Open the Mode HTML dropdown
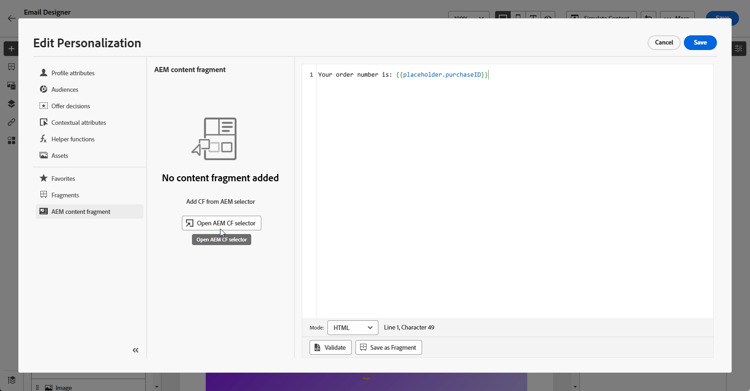Image resolution: width=750 pixels, height=391 pixels. click(353, 328)
